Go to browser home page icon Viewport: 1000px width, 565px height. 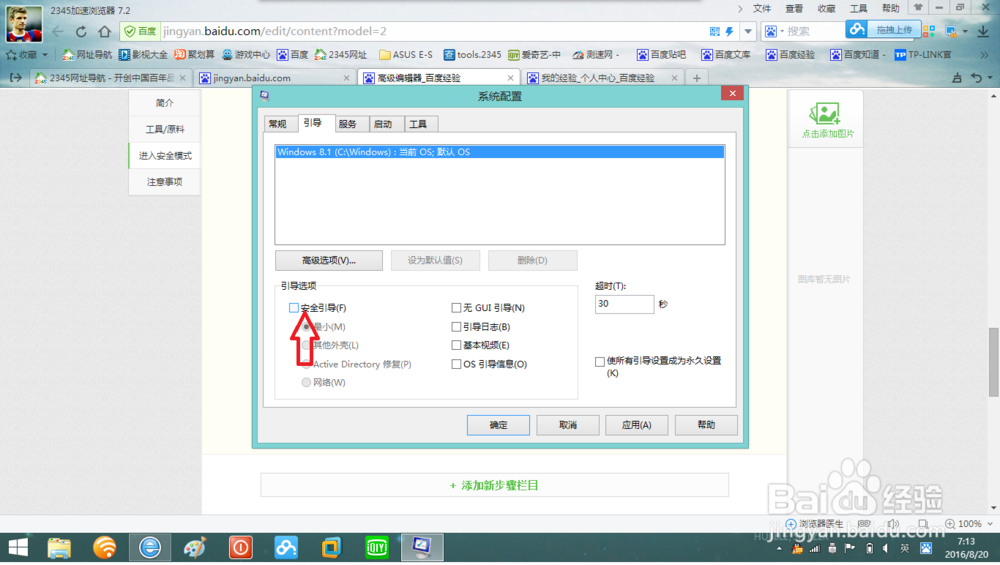(x=105, y=31)
